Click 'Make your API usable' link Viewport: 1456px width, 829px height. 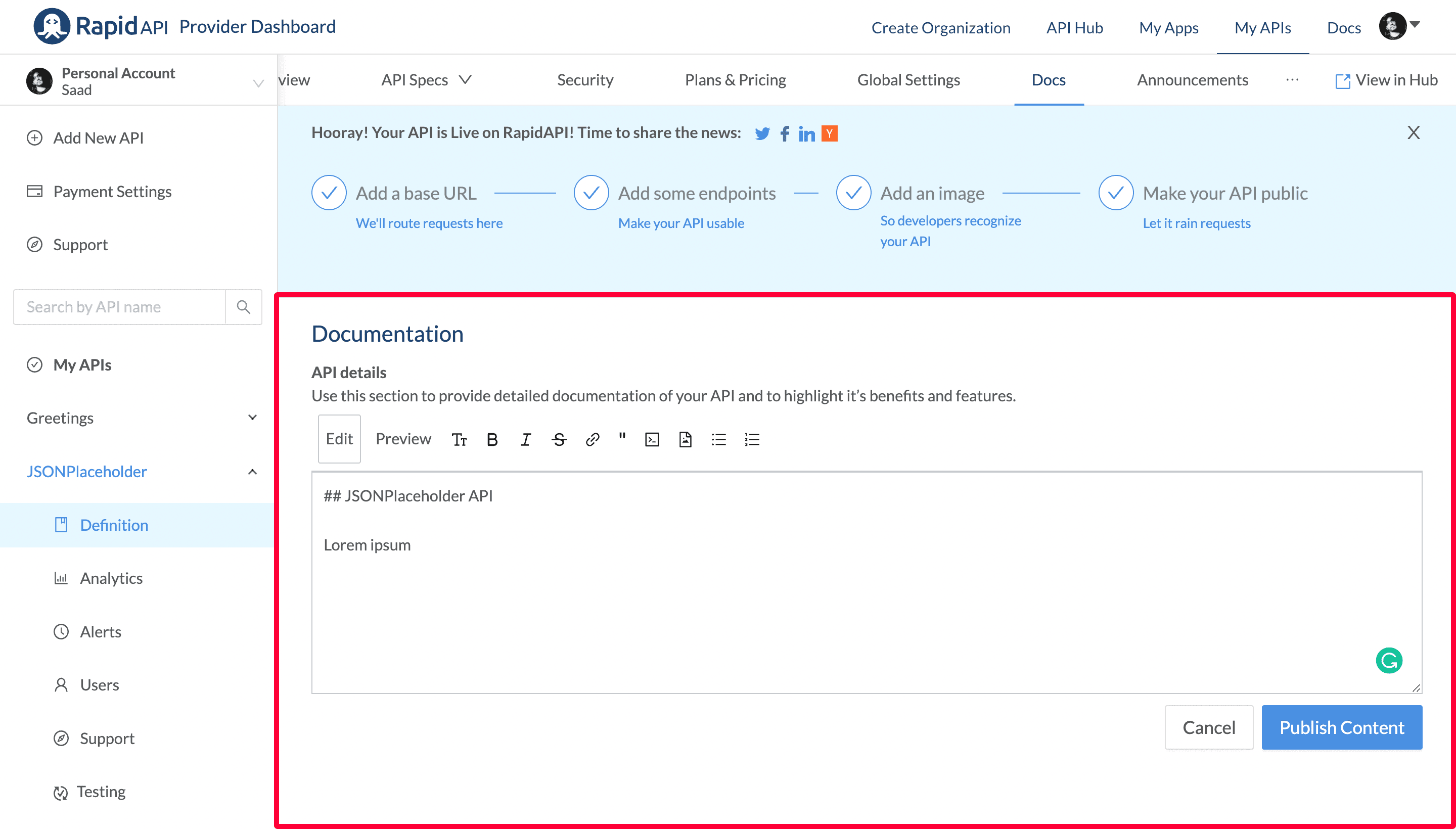tap(681, 223)
